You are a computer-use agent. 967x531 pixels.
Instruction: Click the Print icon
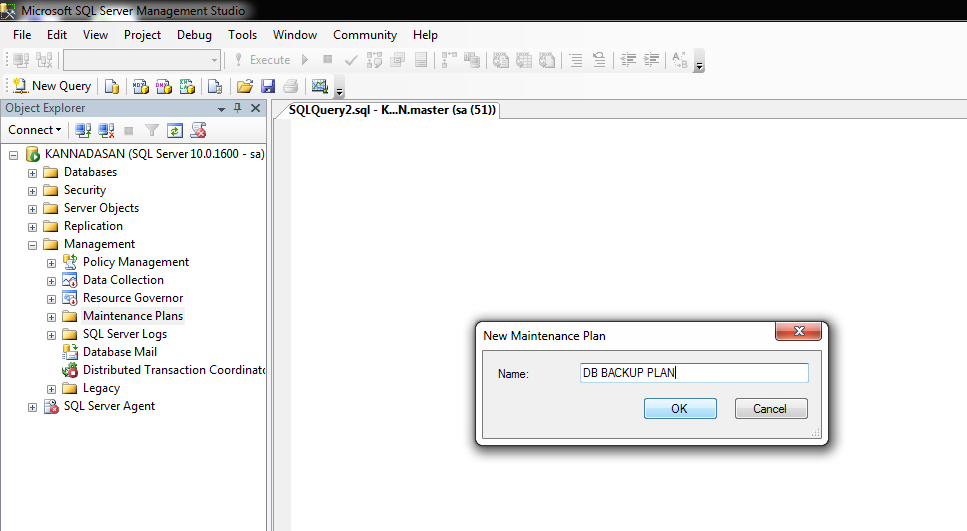tap(291, 86)
